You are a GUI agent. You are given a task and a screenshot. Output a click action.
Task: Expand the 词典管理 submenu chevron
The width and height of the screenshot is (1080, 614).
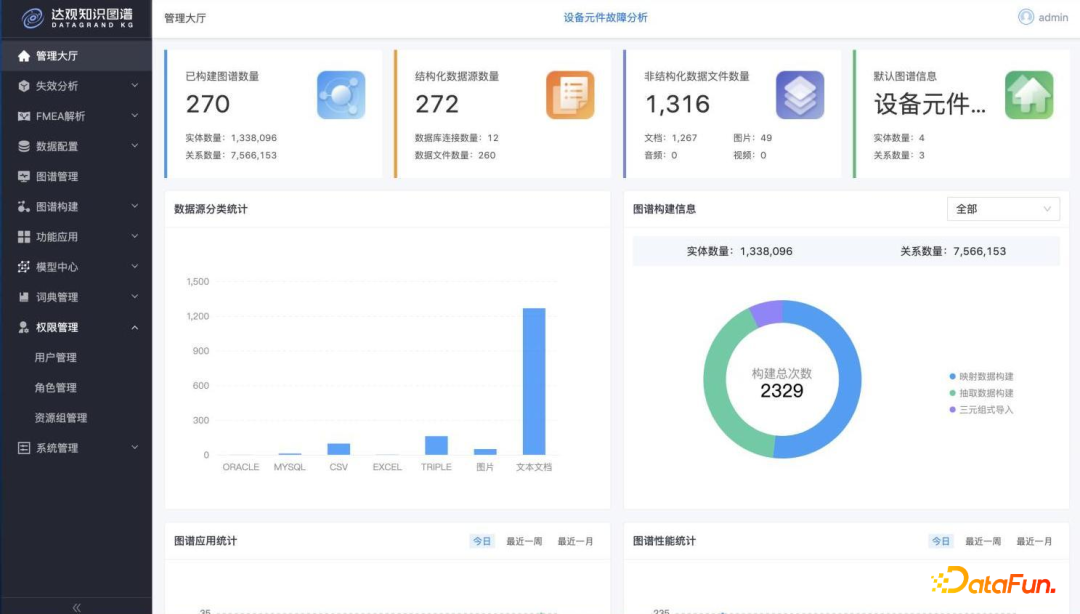tap(135, 296)
